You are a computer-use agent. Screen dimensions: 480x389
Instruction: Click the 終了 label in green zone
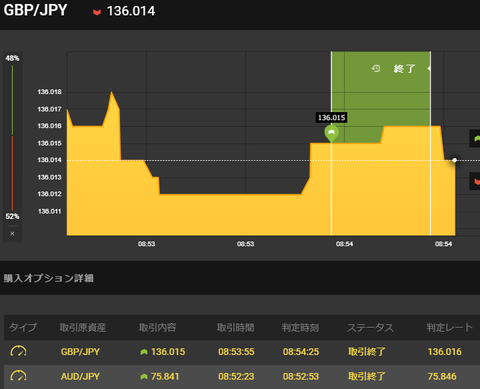pyautogui.click(x=405, y=69)
